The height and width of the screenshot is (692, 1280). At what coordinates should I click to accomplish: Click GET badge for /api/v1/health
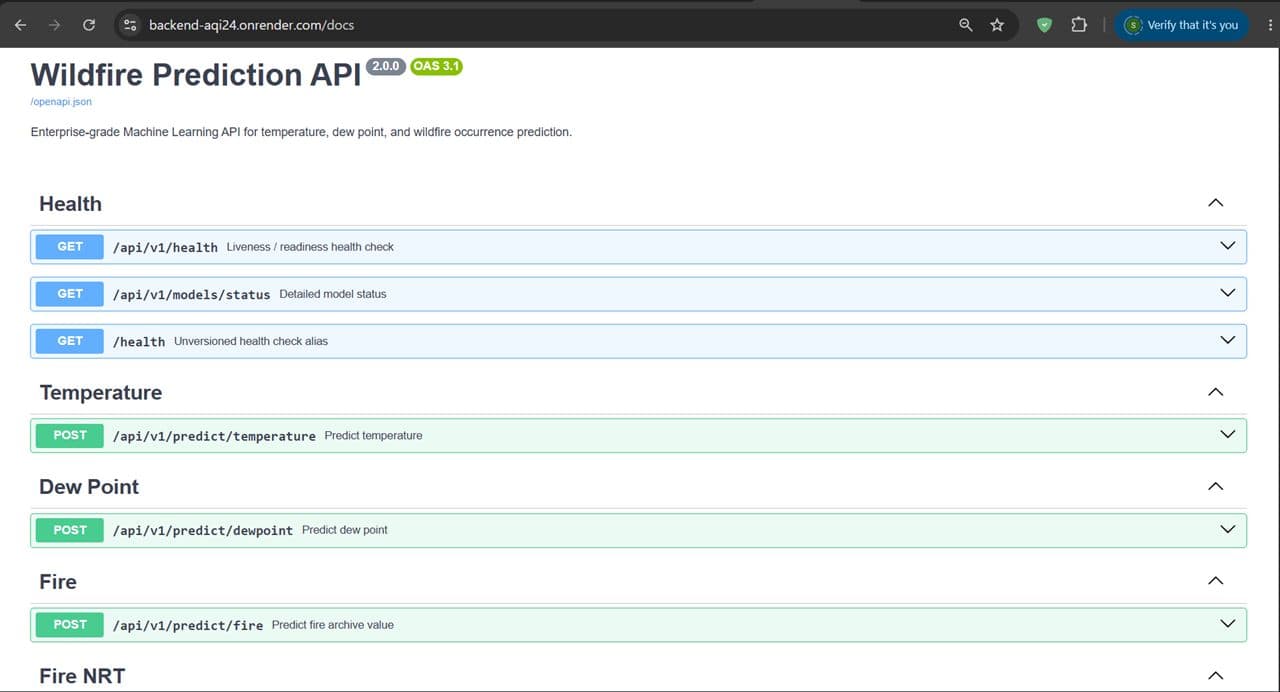coord(70,246)
